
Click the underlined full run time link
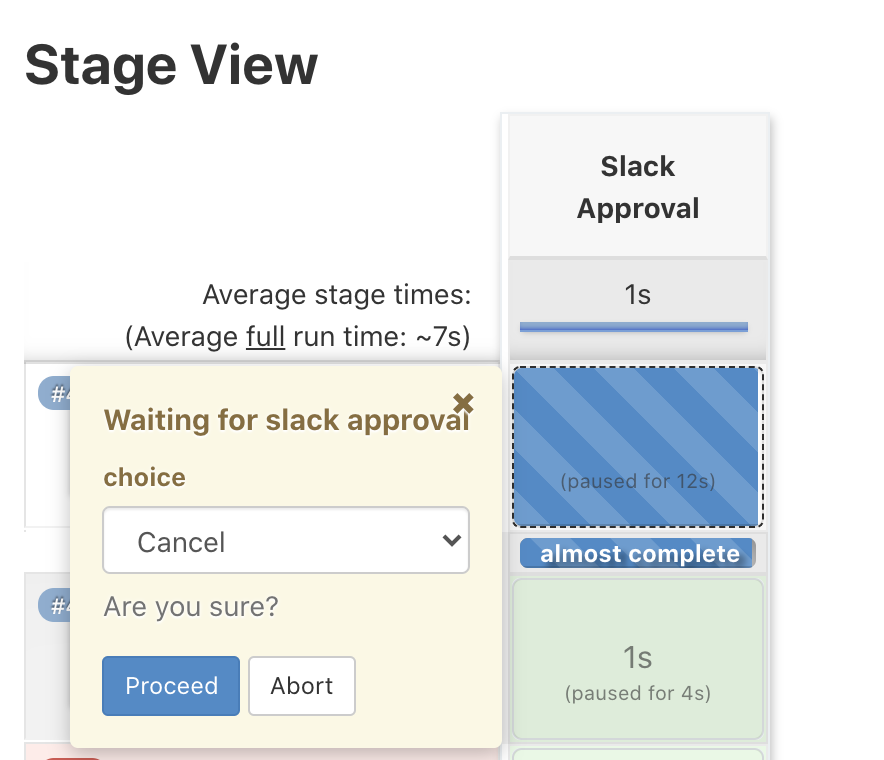[x=268, y=337]
